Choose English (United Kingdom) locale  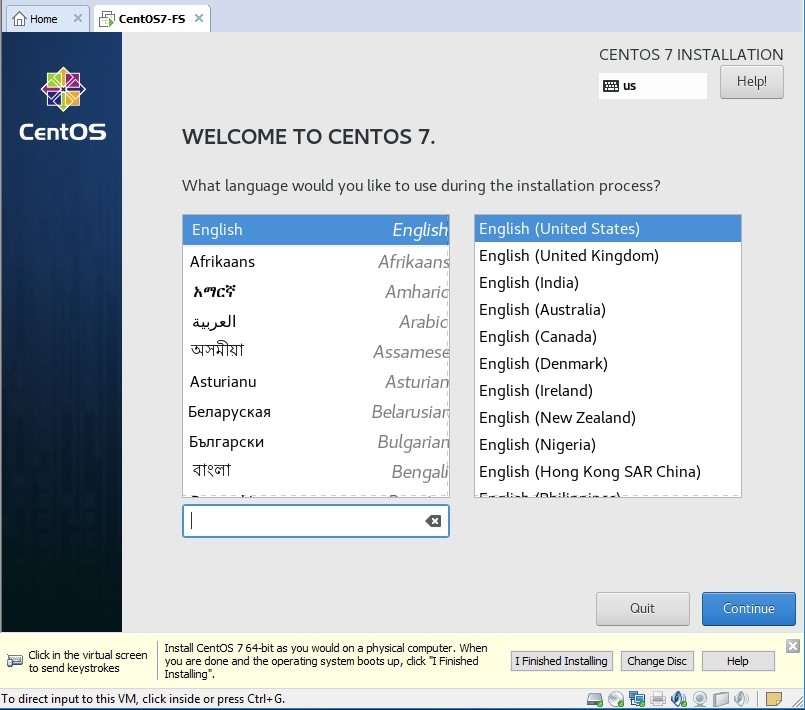(568, 256)
